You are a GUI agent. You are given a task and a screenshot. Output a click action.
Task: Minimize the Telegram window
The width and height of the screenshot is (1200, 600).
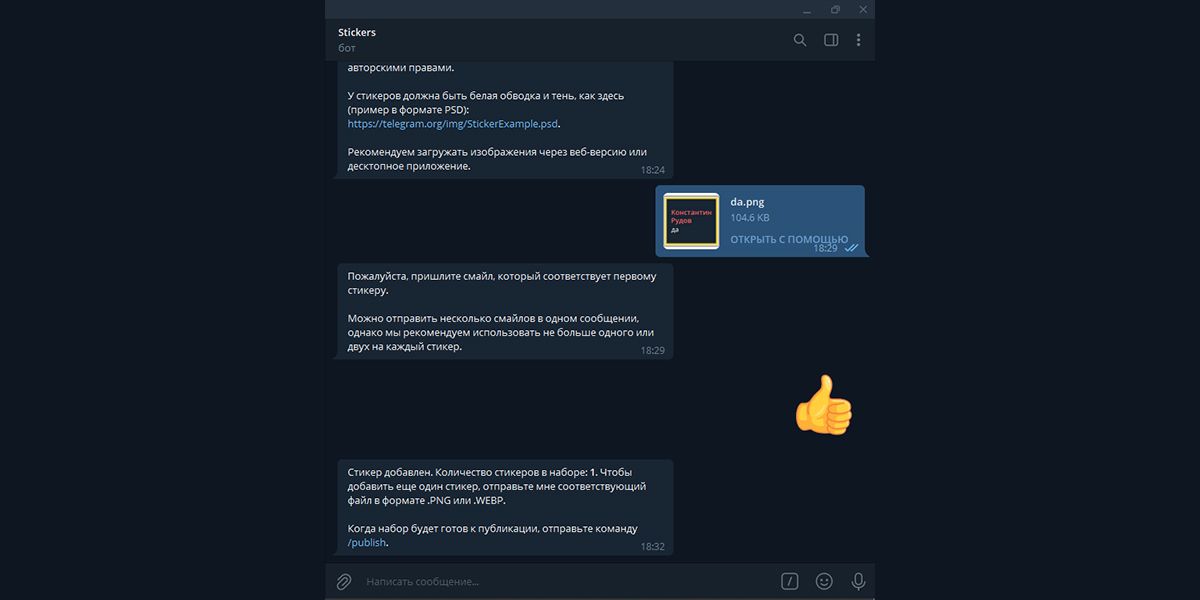pos(807,9)
